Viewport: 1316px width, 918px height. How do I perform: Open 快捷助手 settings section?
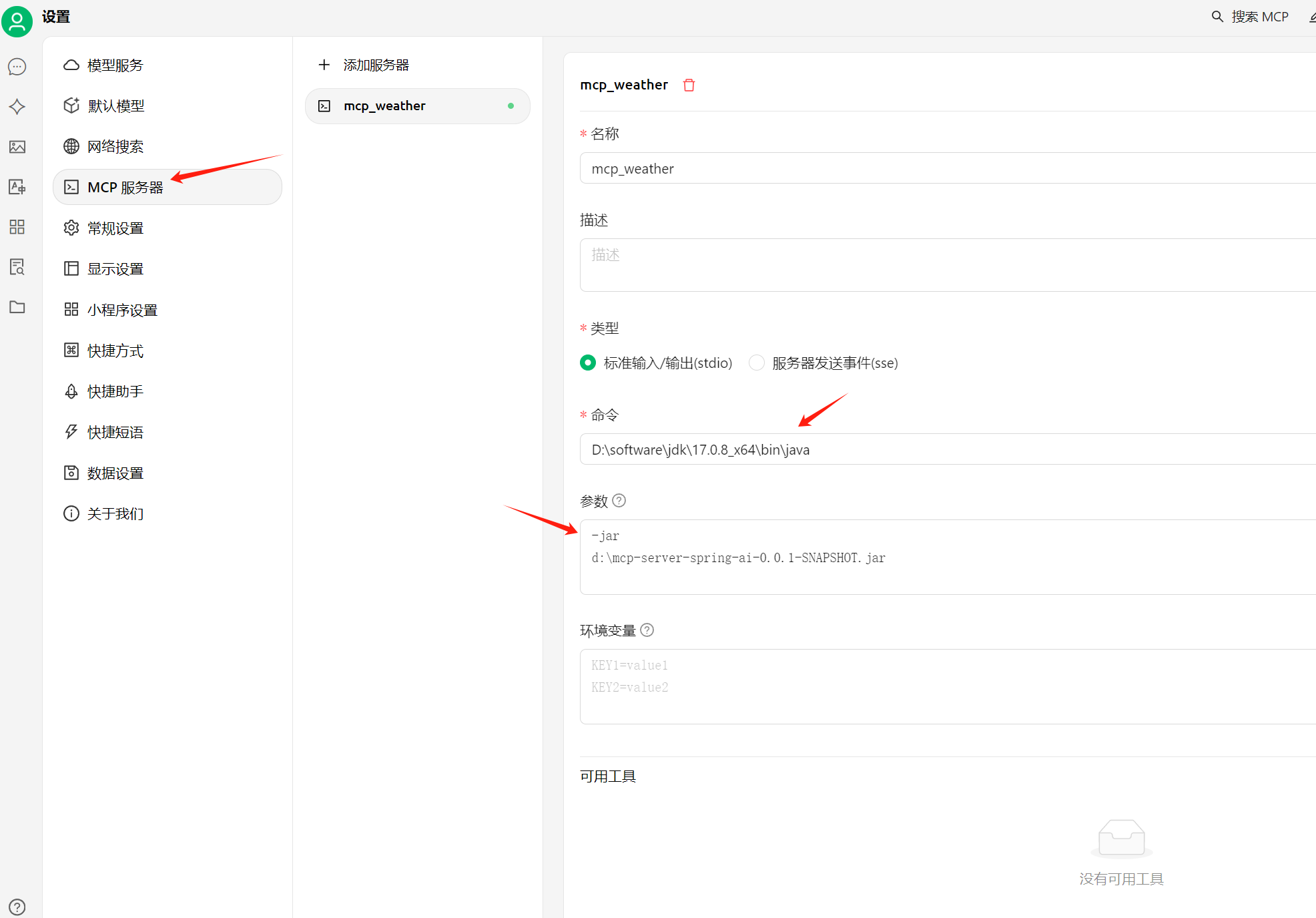point(168,391)
